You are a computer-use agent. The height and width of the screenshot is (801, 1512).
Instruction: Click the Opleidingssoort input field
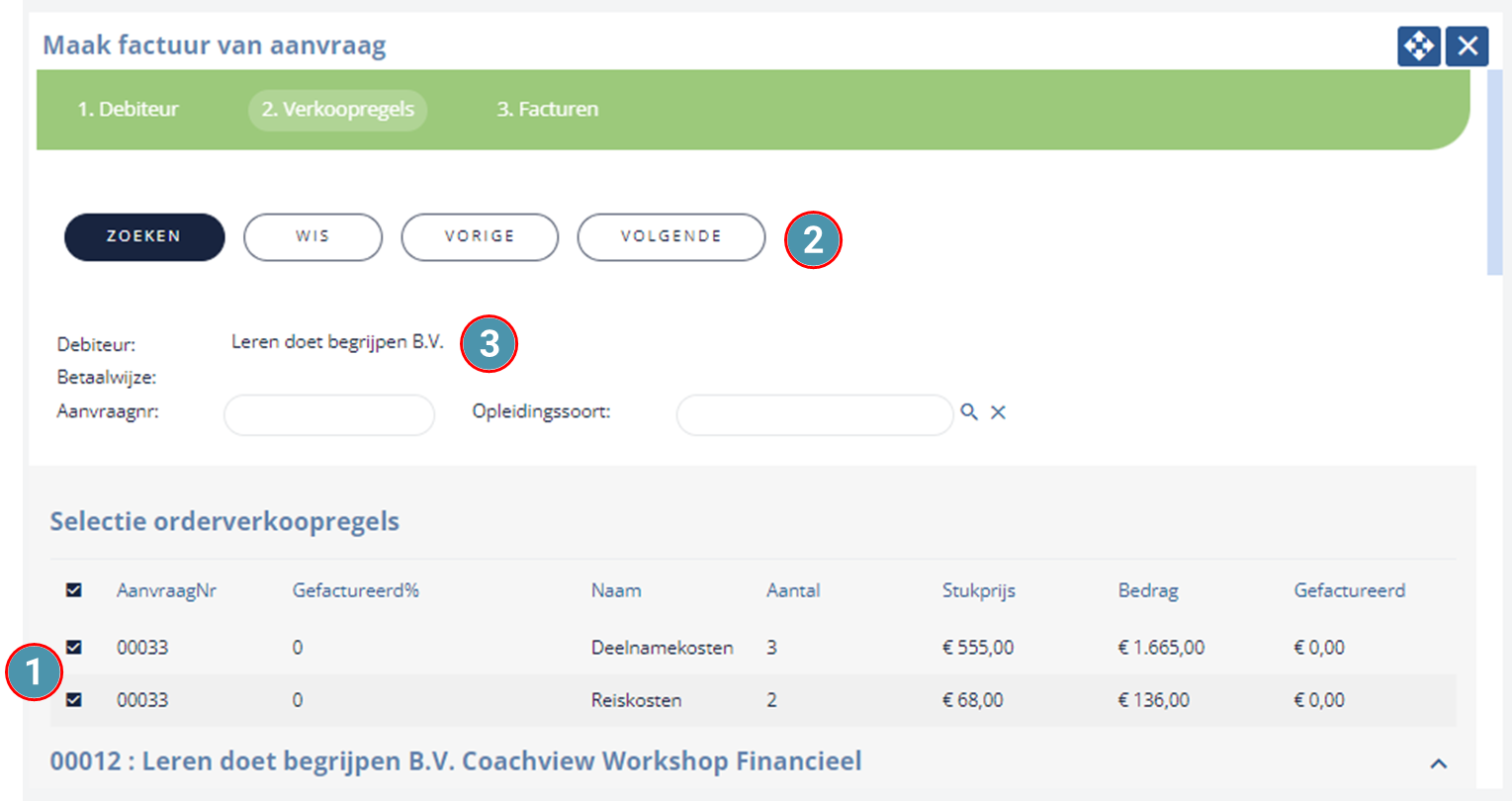(815, 415)
